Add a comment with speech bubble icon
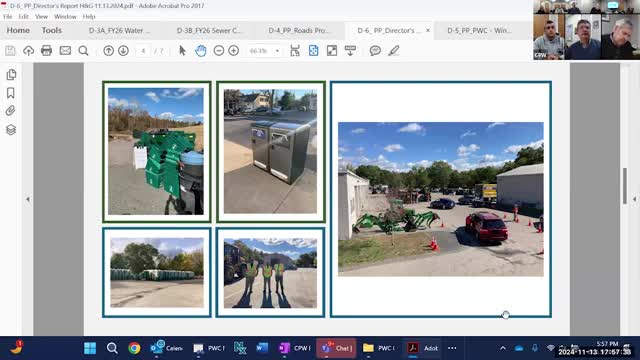Screen dimensions: 640x360 pyautogui.click(x=375, y=51)
